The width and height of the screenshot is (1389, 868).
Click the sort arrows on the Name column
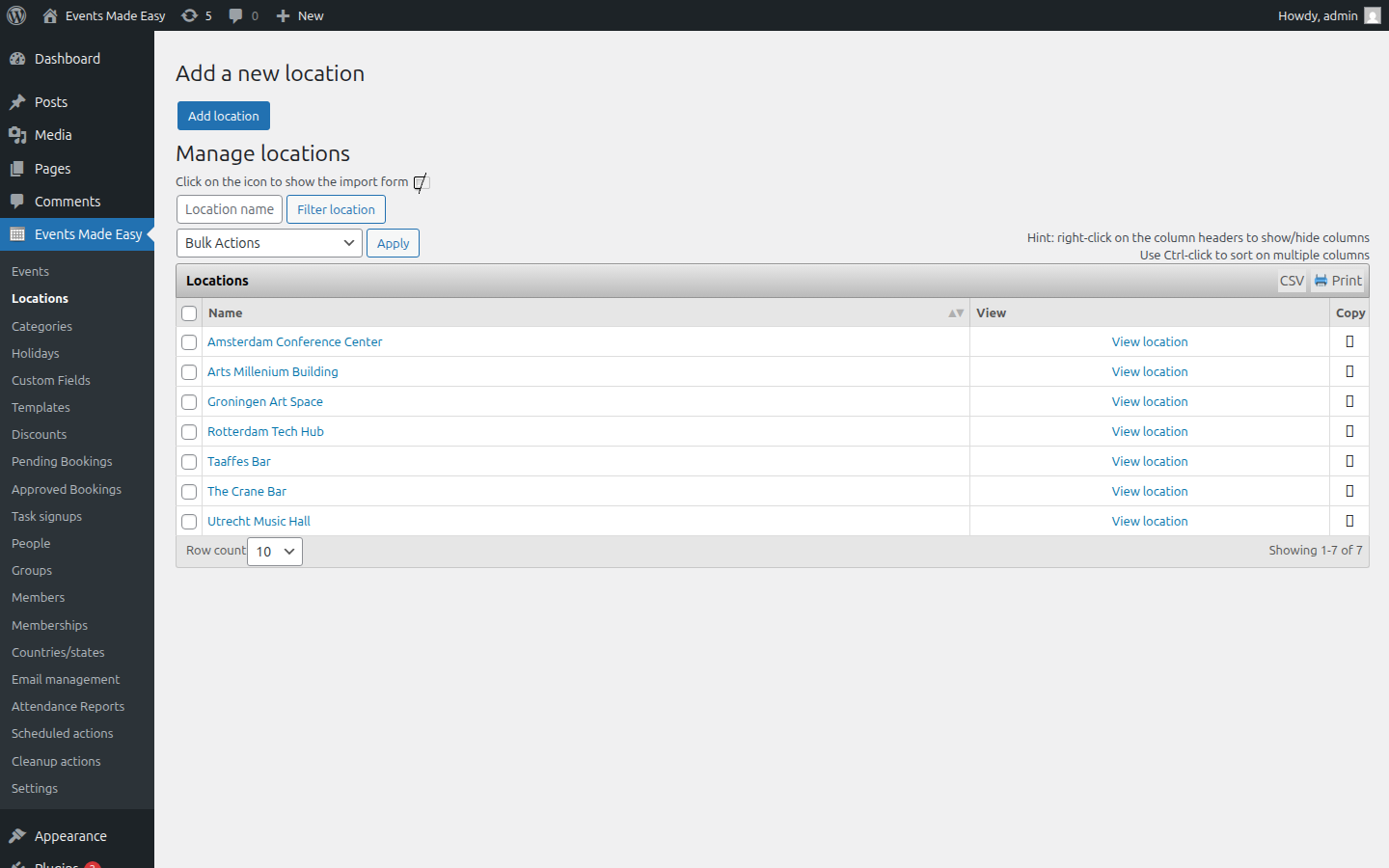[954, 312]
